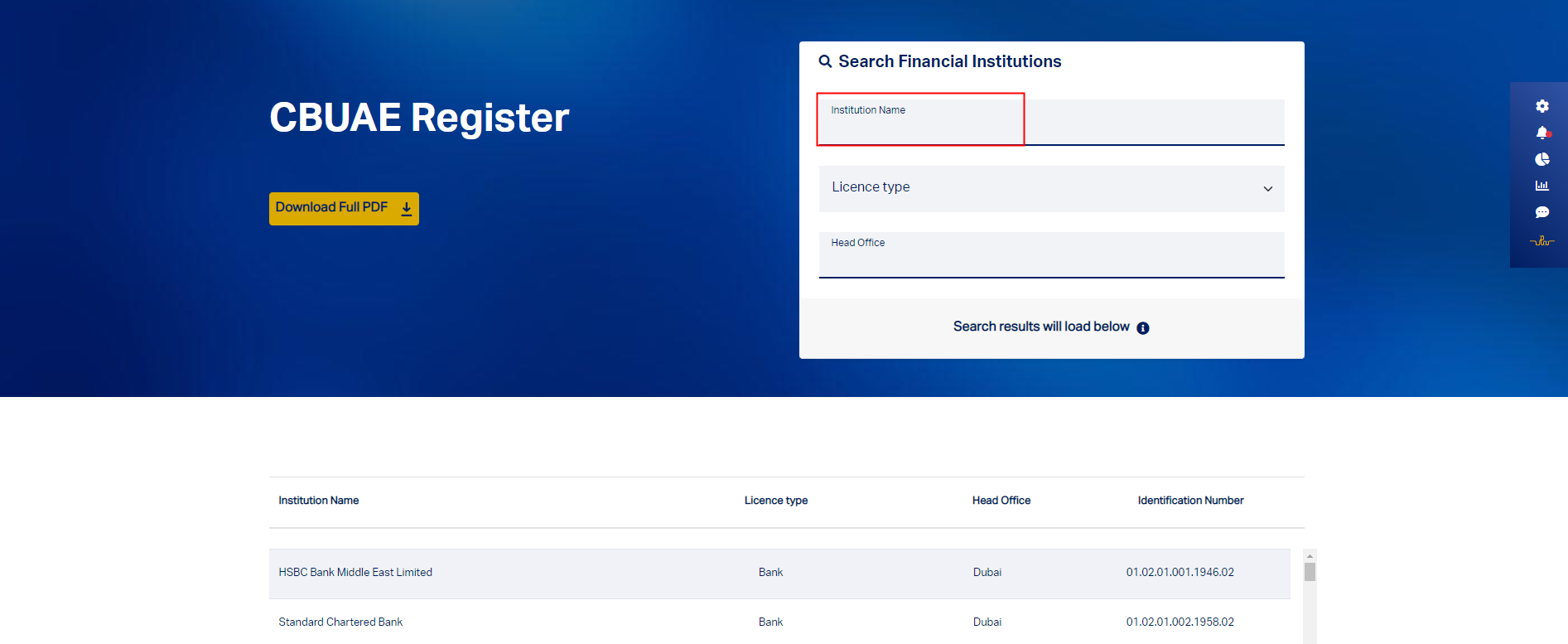This screenshot has height=644, width=1568.
Task: Expand the Licence type dropdown
Action: 1050,188
